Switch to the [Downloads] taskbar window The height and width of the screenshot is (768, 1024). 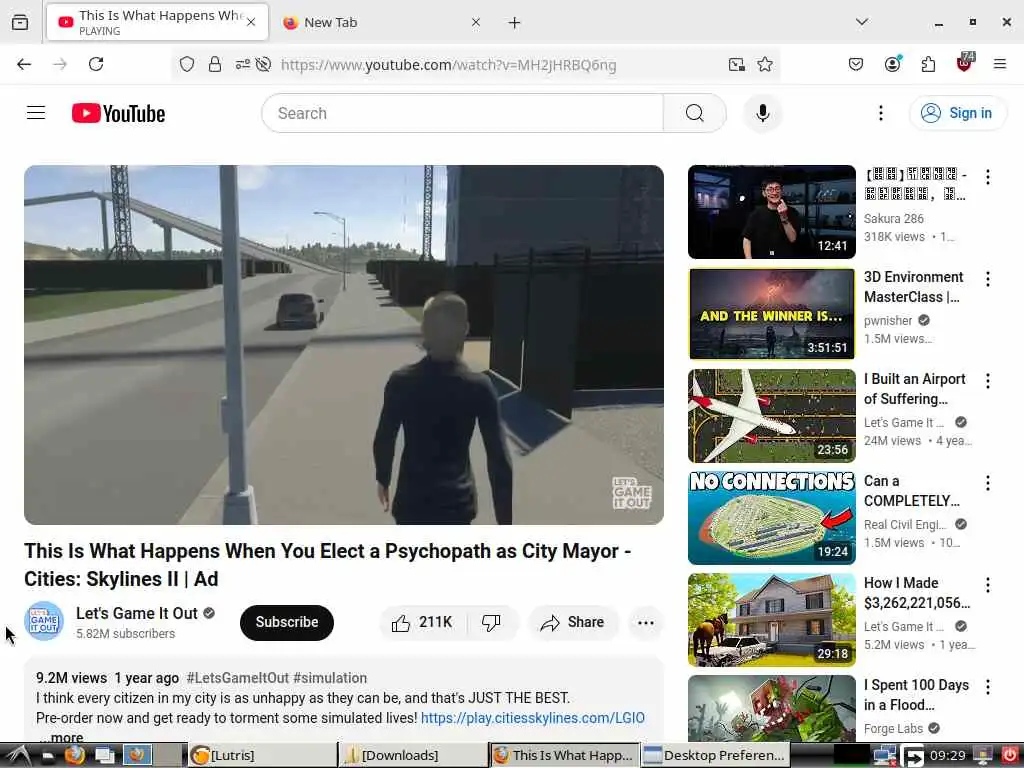click(x=413, y=756)
